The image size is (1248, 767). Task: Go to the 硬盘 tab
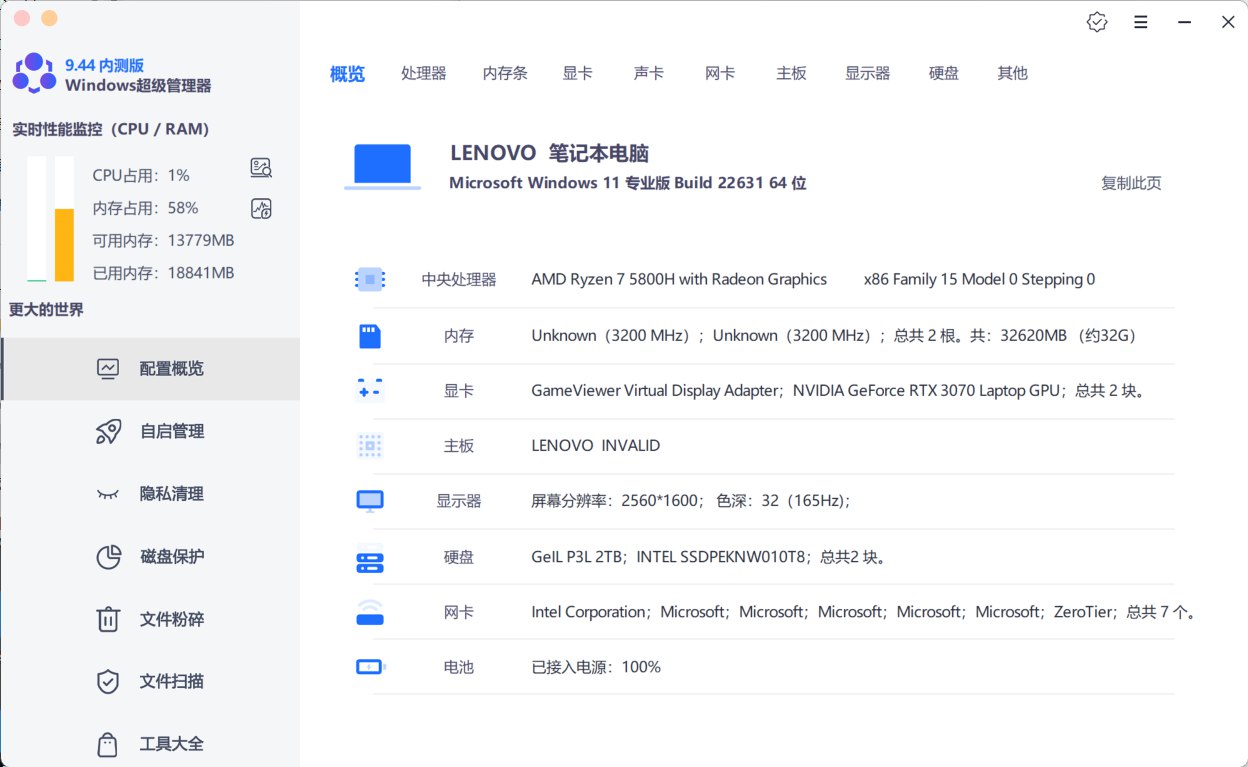943,73
